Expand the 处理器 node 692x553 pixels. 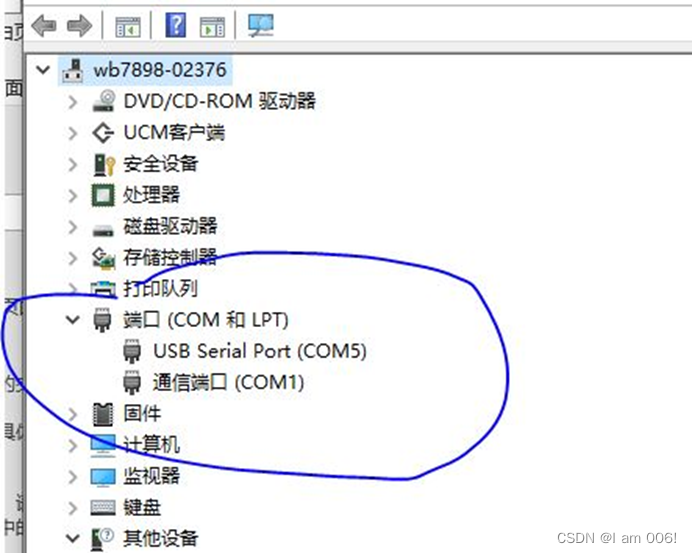72,196
